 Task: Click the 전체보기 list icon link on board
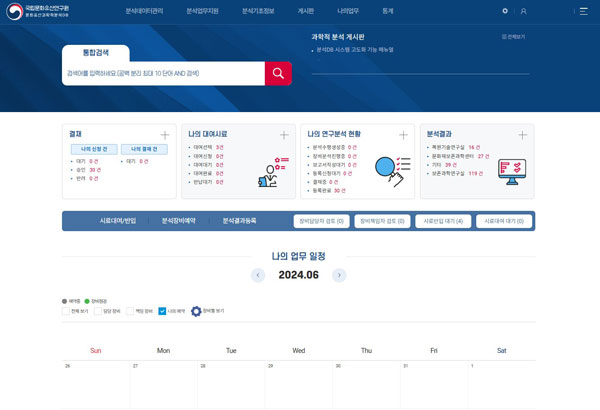point(513,37)
